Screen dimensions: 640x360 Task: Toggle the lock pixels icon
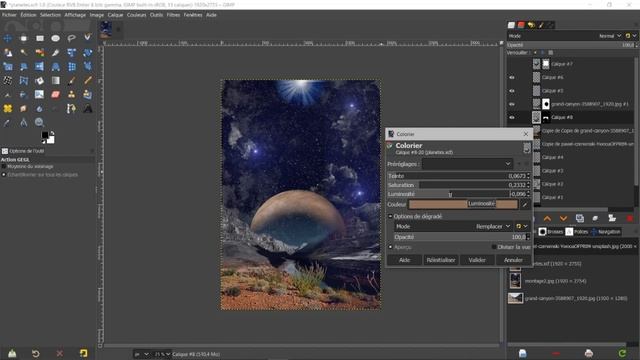coord(535,53)
